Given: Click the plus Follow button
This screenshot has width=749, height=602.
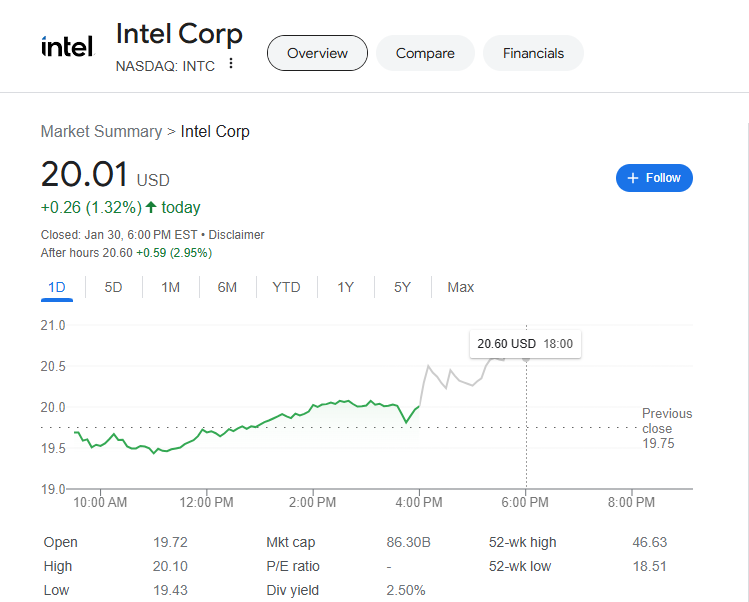Looking at the screenshot, I should 654,178.
